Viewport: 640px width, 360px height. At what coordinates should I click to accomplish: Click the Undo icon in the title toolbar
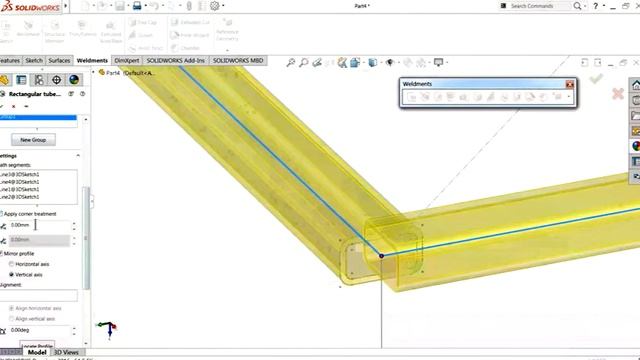click(x=154, y=6)
